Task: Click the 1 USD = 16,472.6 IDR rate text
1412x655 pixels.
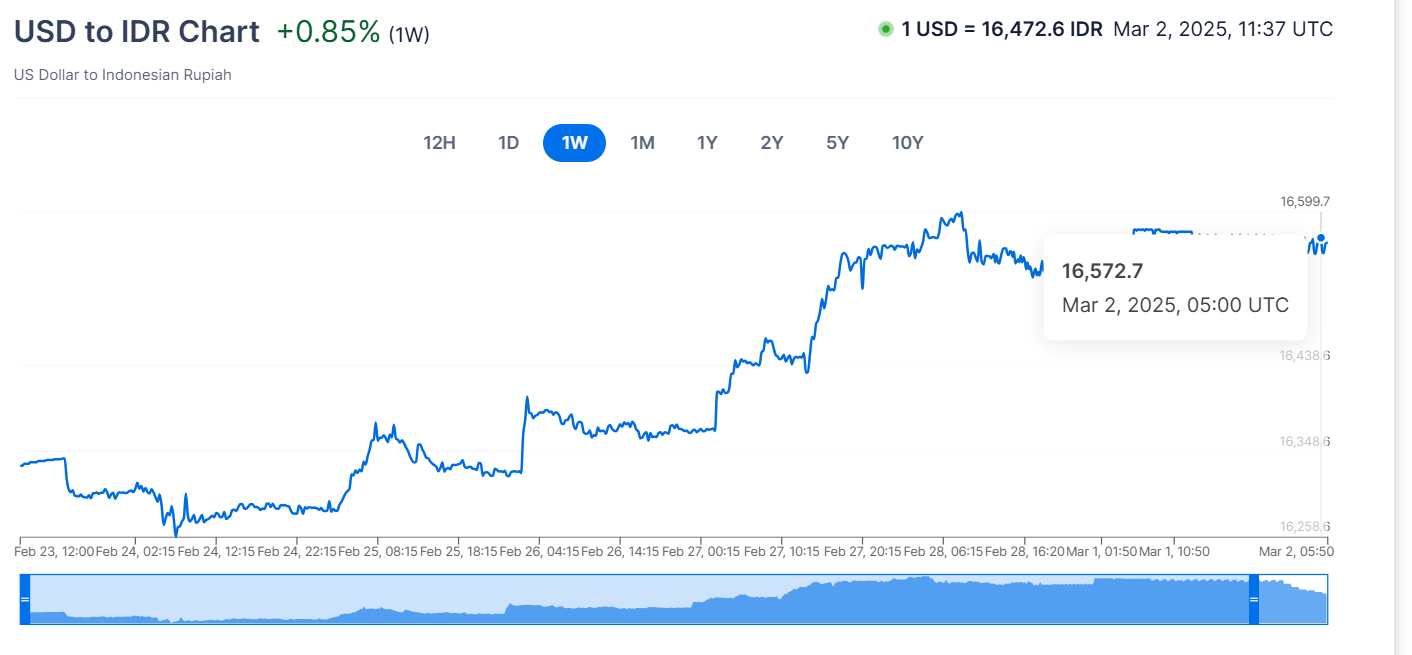Action: [1002, 29]
